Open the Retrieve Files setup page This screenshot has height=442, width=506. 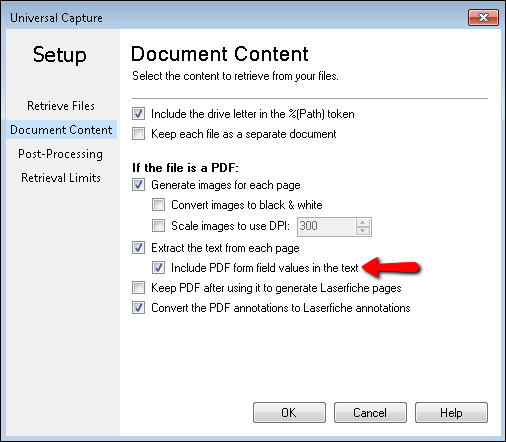(x=61, y=106)
